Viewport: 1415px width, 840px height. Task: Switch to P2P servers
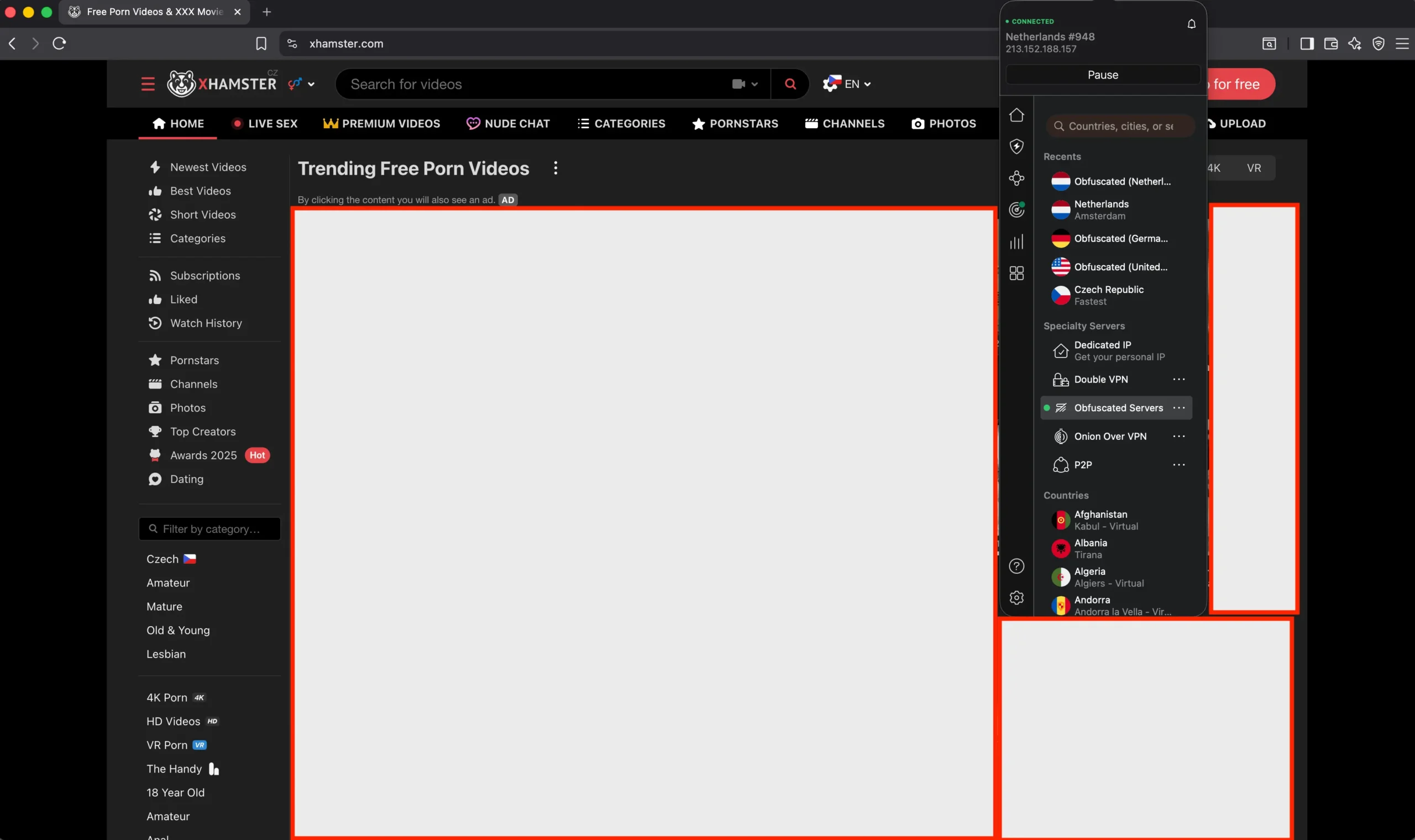click(x=1084, y=464)
